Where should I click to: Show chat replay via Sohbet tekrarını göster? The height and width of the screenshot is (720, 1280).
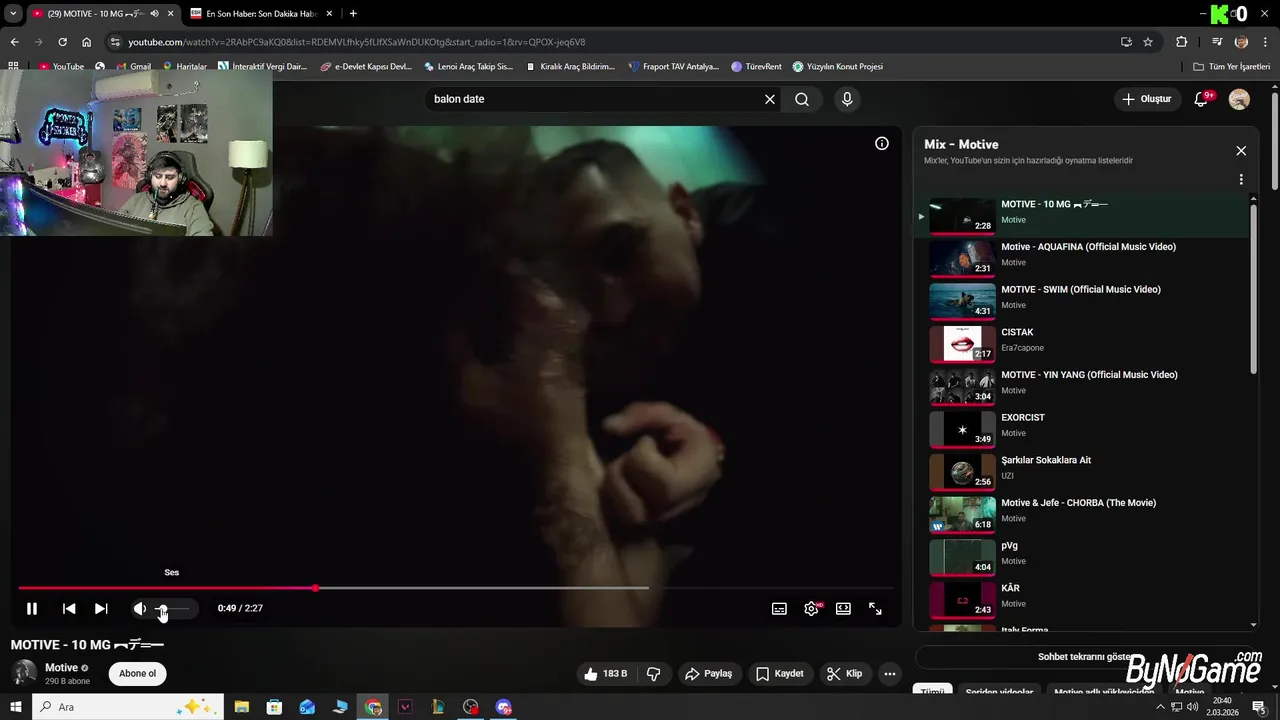pyautogui.click(x=1084, y=657)
